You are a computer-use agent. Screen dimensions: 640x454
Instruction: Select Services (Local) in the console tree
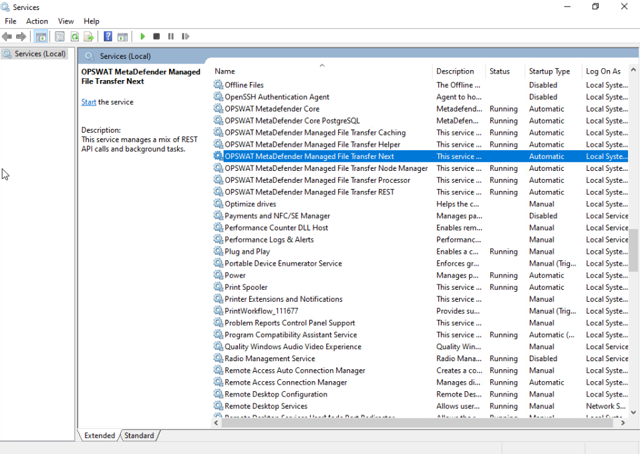tap(40, 53)
